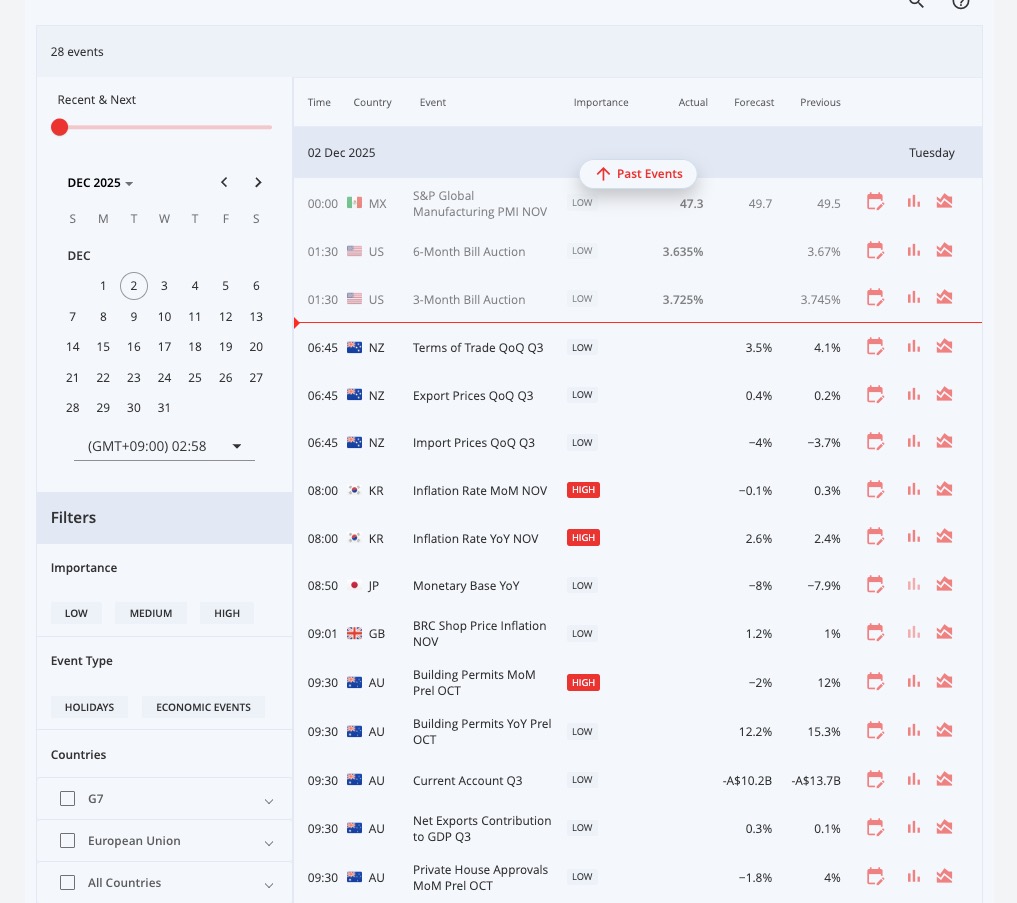Click the Past Events button
The width and height of the screenshot is (1017, 903).
click(x=638, y=174)
